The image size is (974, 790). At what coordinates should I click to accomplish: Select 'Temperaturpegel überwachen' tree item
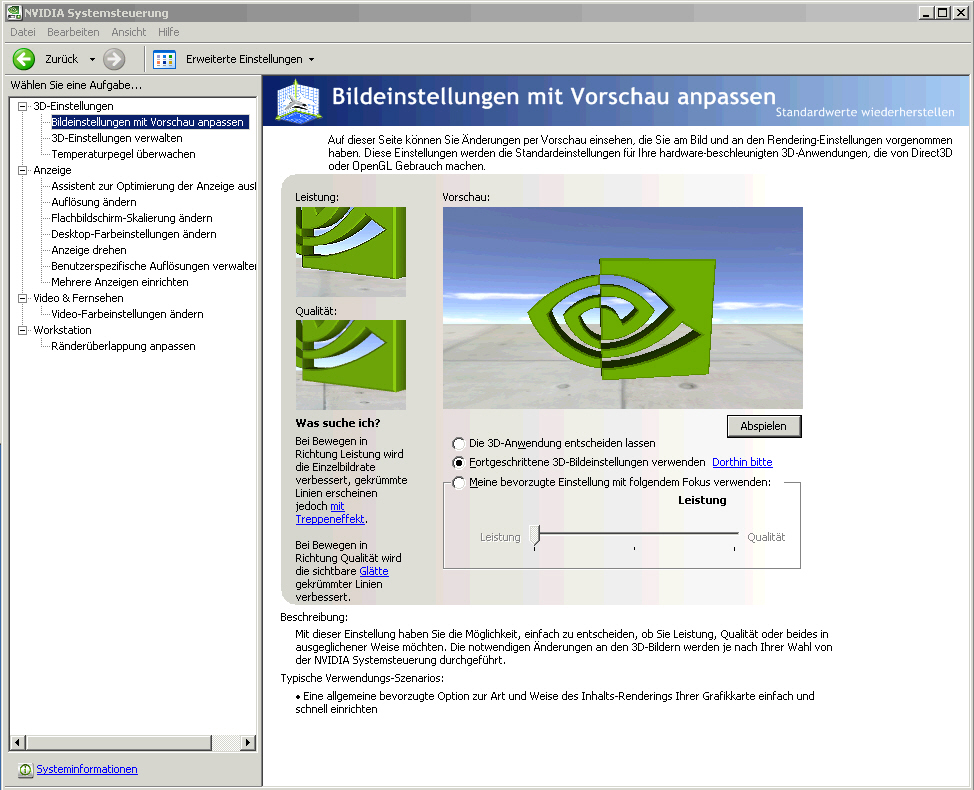coord(123,154)
